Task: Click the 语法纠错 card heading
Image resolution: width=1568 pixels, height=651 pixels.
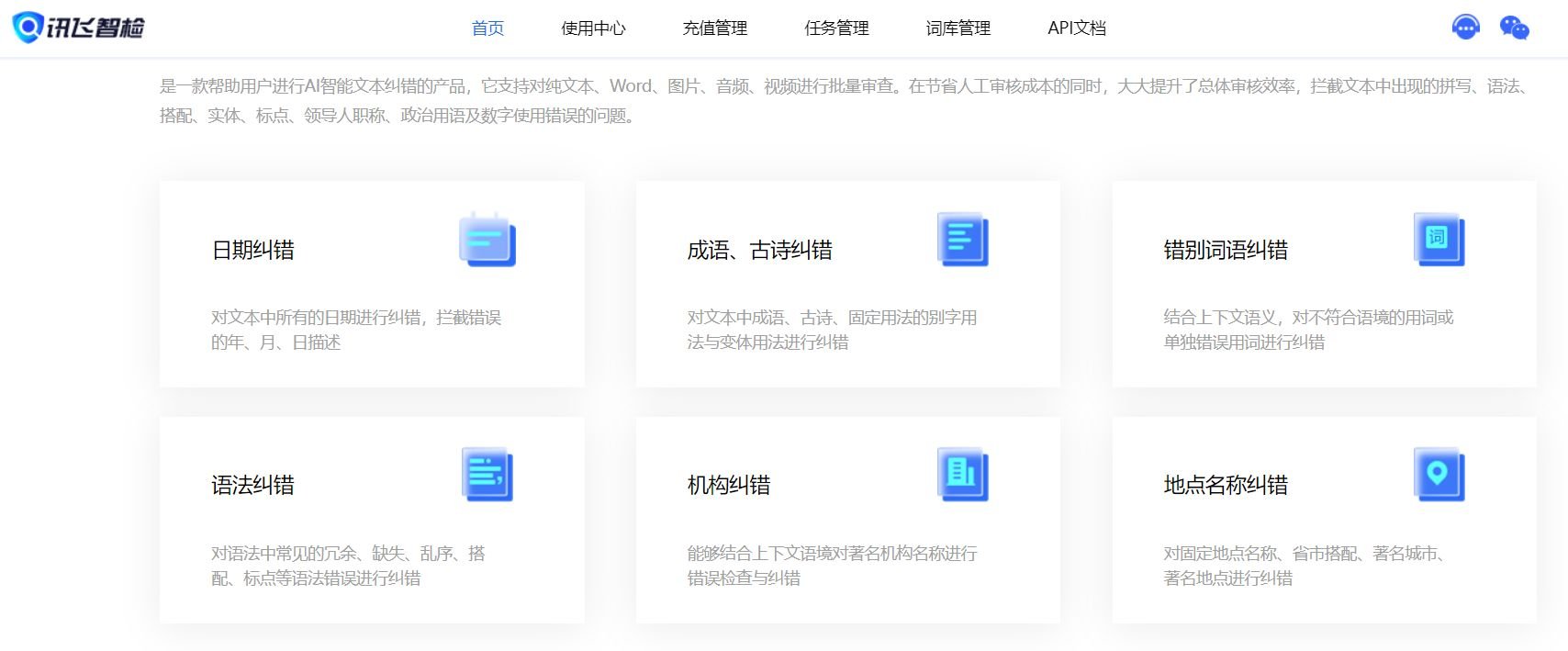Action: pyautogui.click(x=253, y=485)
